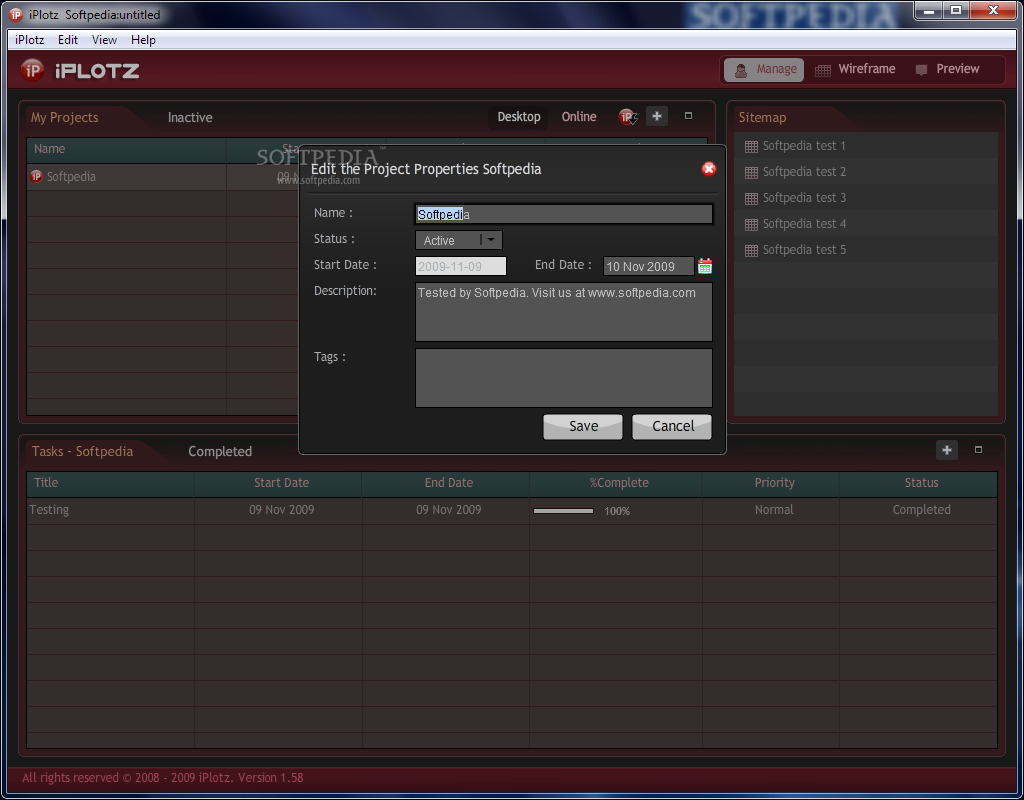Select the Testing task title
The height and width of the screenshot is (800, 1024).
tap(49, 510)
